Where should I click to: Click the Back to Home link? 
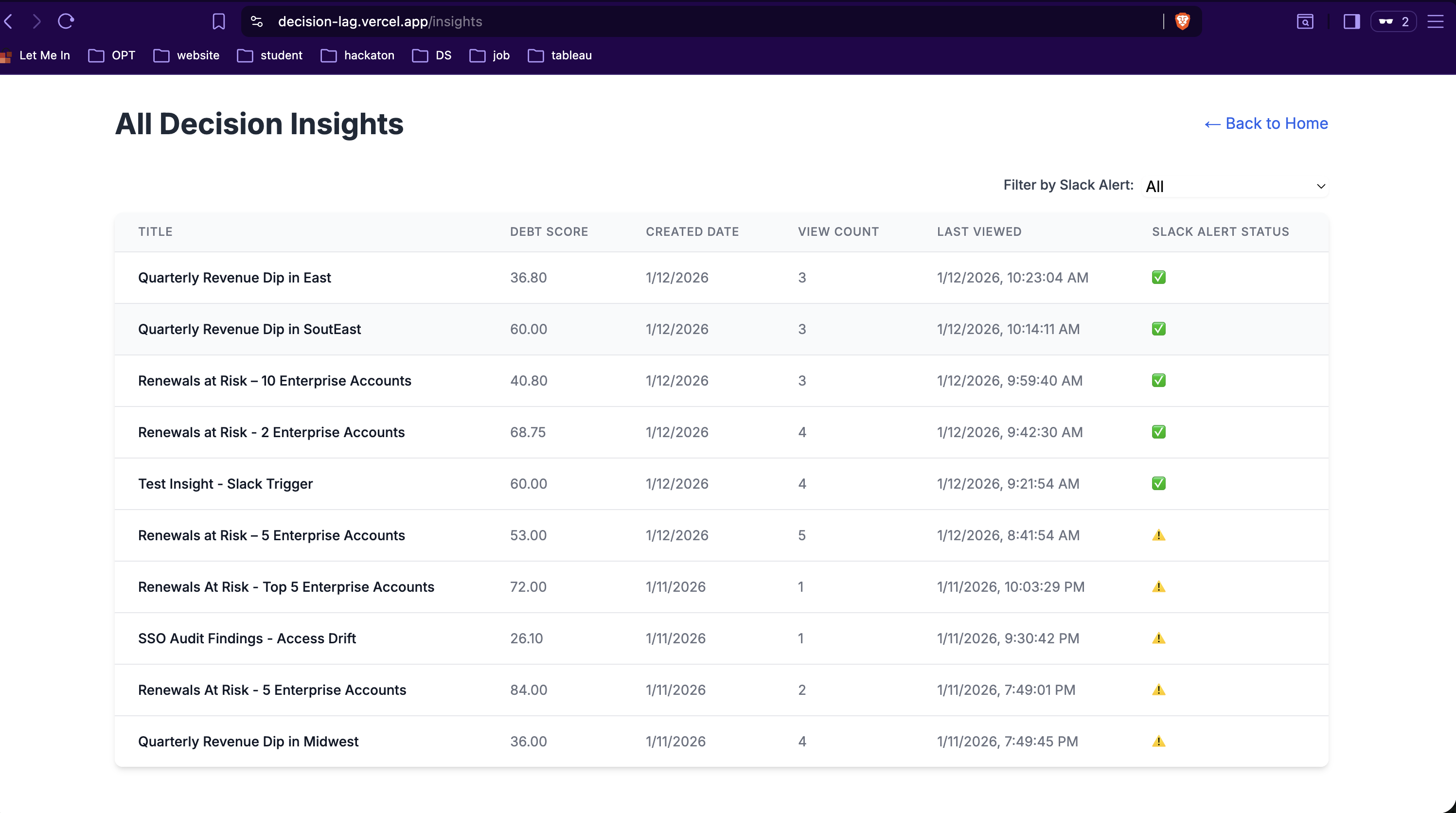click(1266, 124)
